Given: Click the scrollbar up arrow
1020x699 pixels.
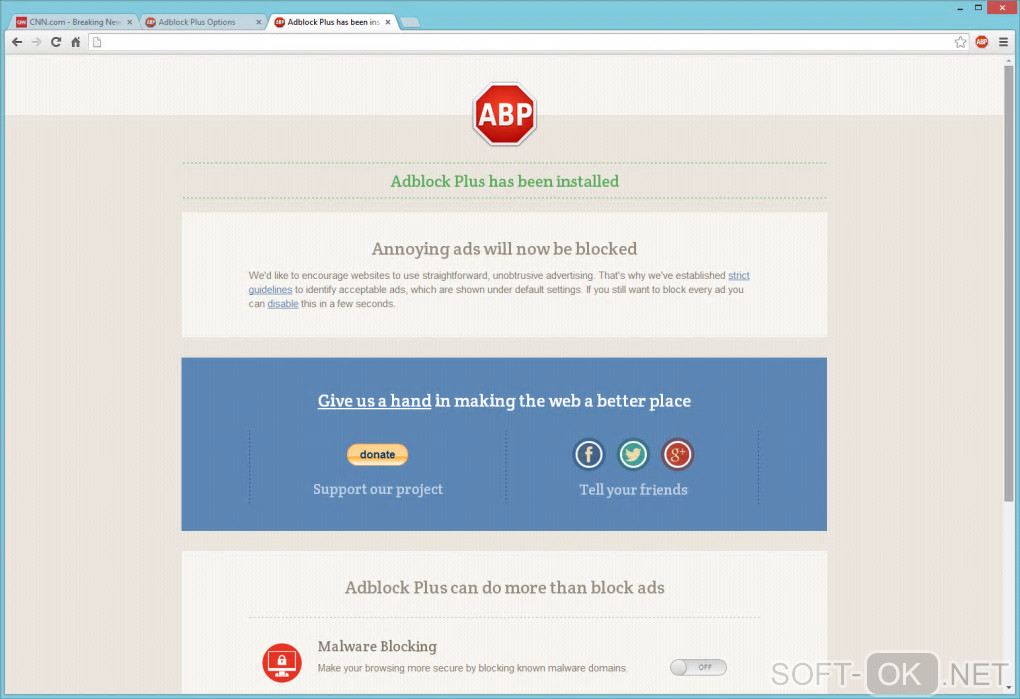Looking at the screenshot, I should coord(1008,60).
